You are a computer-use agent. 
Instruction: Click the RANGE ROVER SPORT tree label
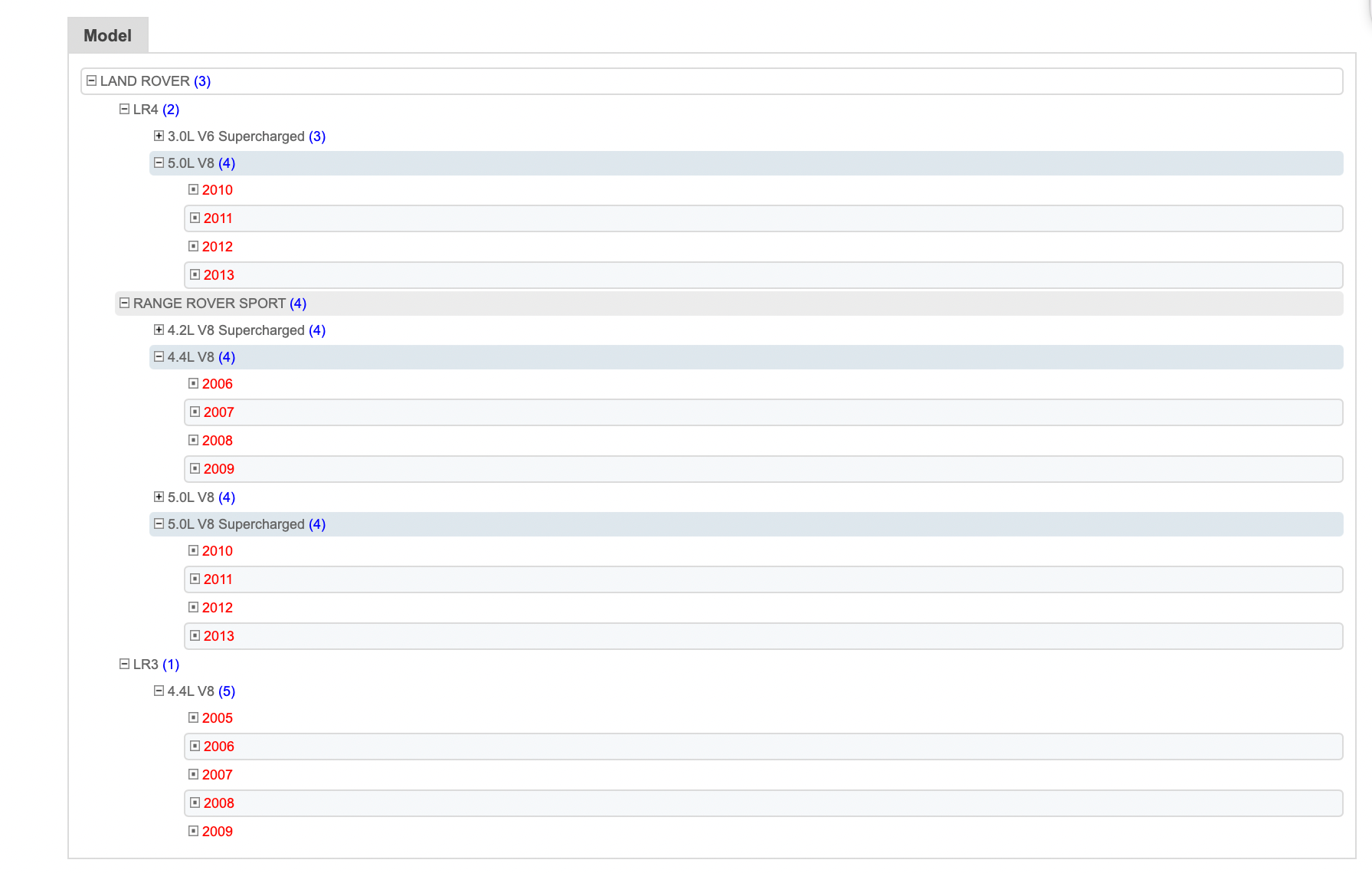click(209, 304)
